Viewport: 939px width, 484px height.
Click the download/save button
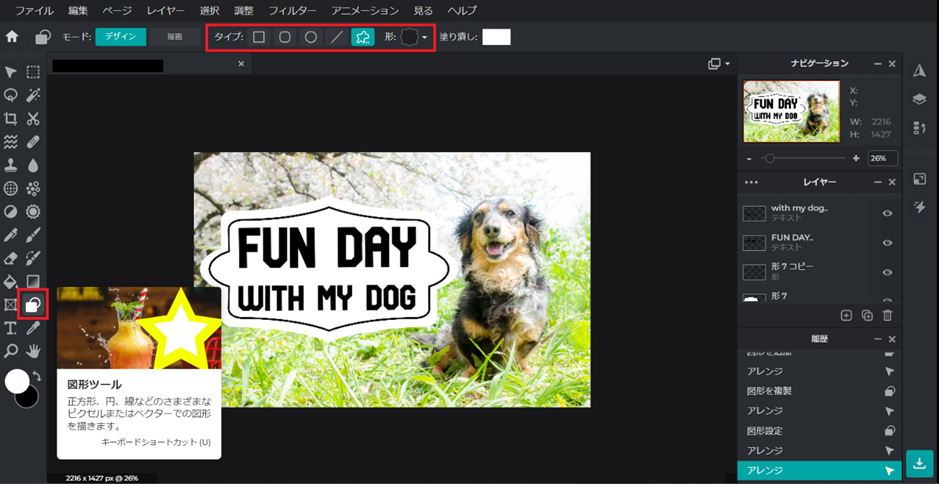[919, 464]
